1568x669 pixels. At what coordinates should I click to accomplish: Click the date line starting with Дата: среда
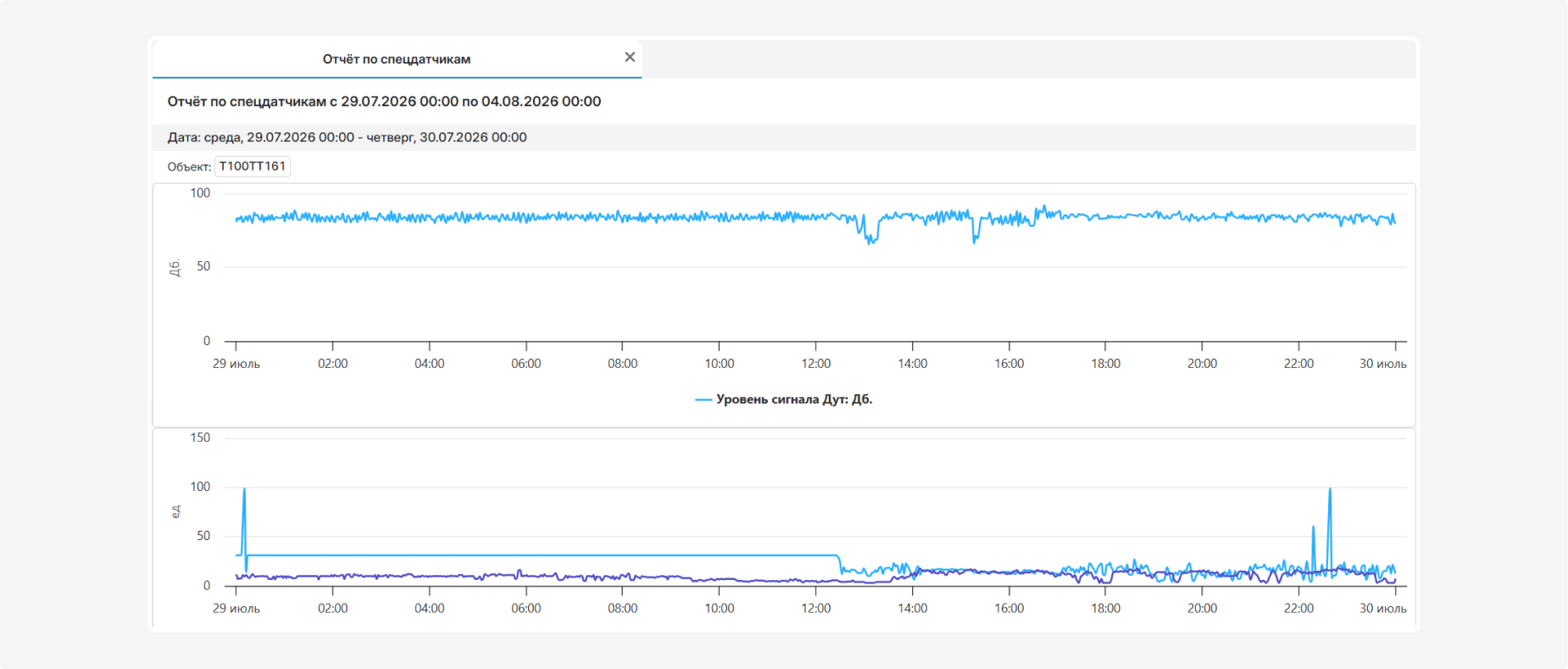coord(348,137)
